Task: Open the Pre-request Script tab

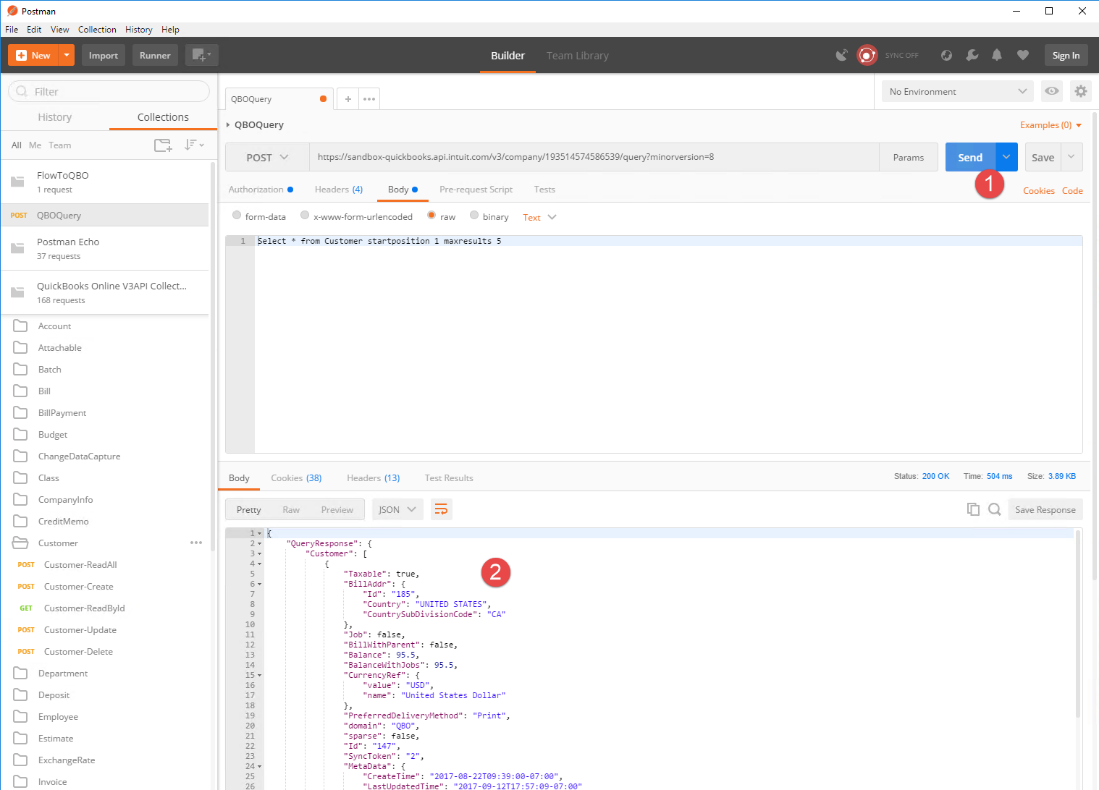Action: 476,189
